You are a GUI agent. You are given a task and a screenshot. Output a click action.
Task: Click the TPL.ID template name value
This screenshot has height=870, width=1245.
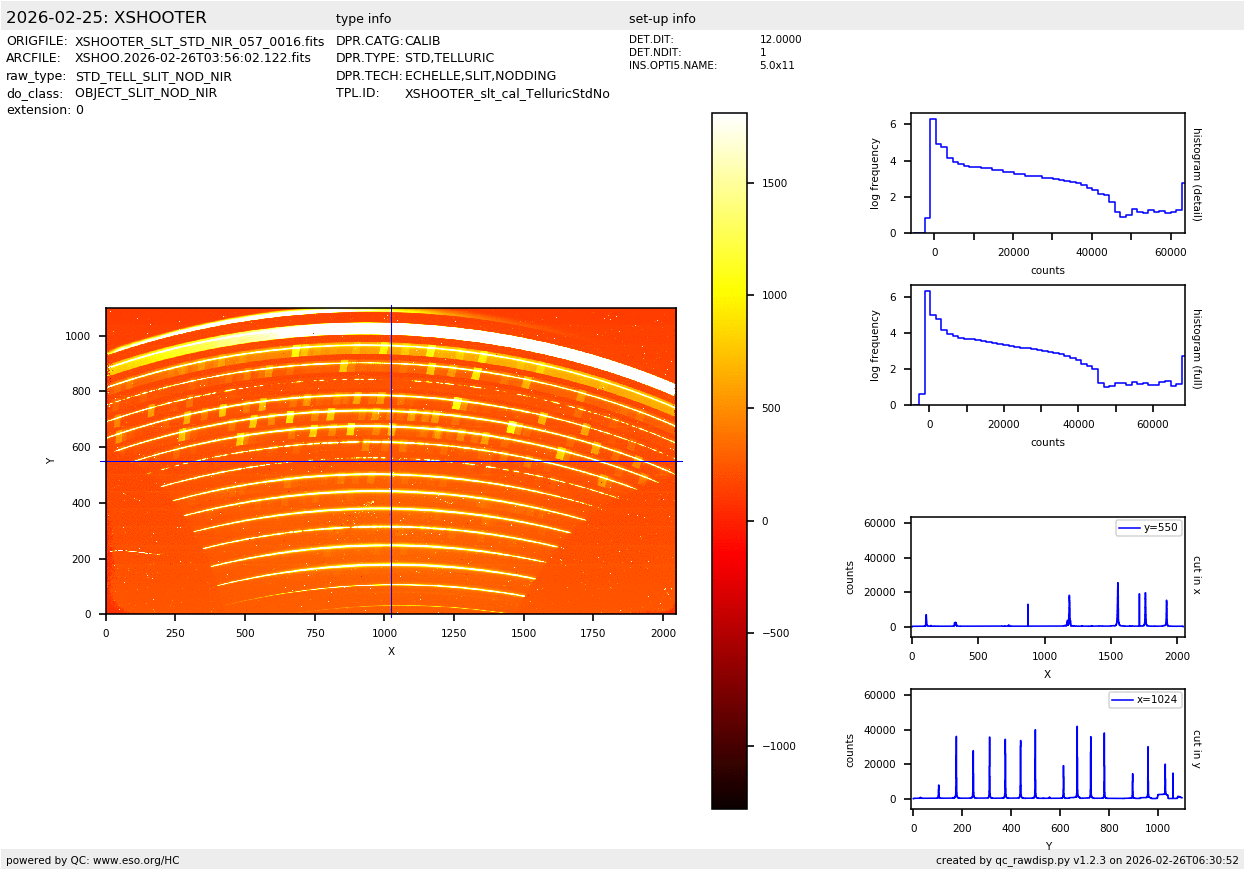coord(507,94)
